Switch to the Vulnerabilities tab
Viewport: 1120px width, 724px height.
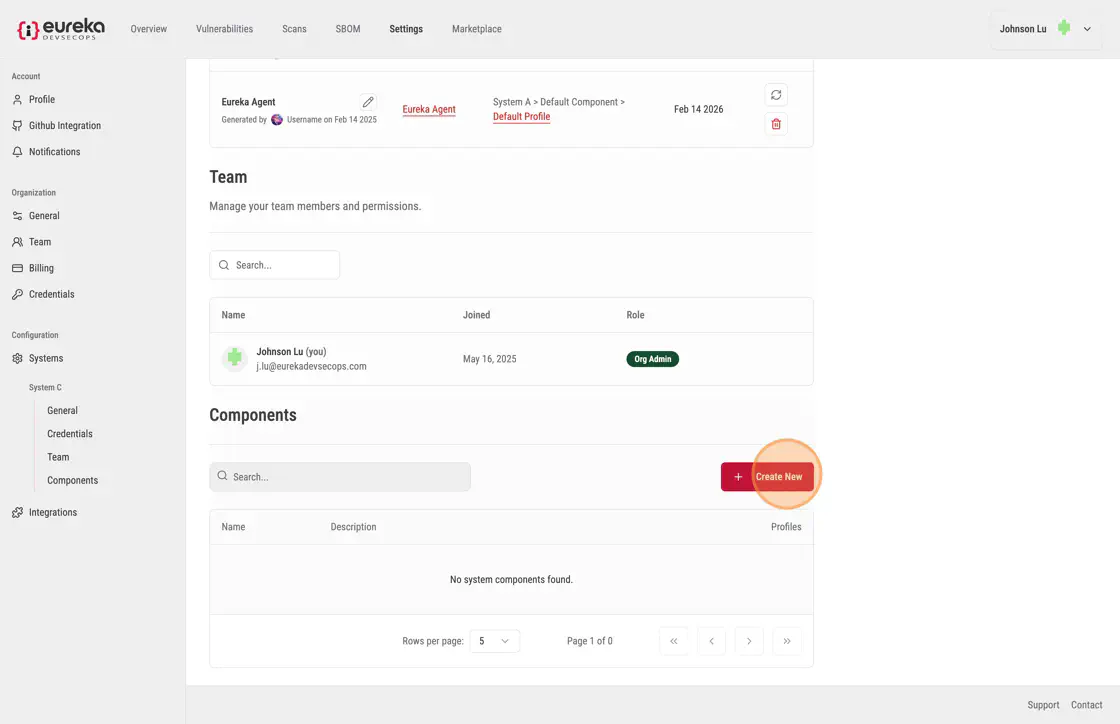coord(224,29)
